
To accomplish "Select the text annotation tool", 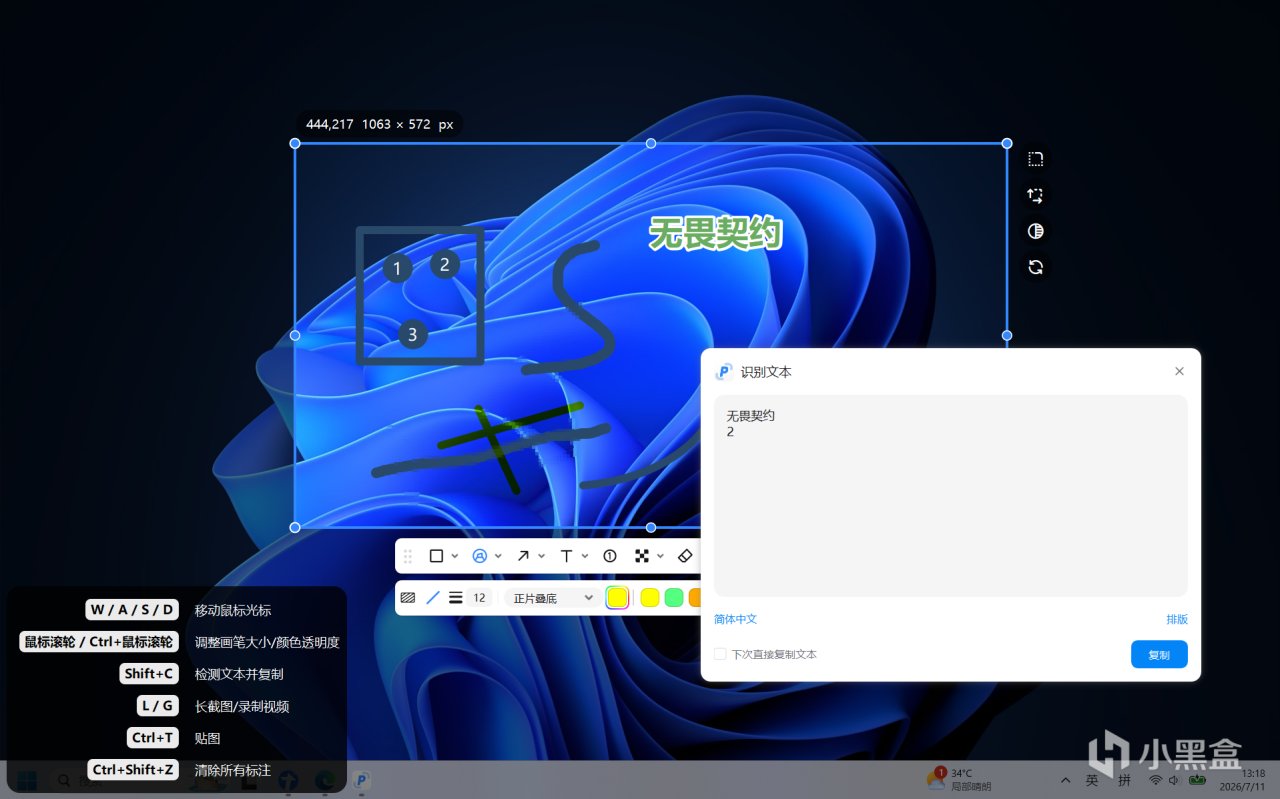I will pyautogui.click(x=566, y=556).
